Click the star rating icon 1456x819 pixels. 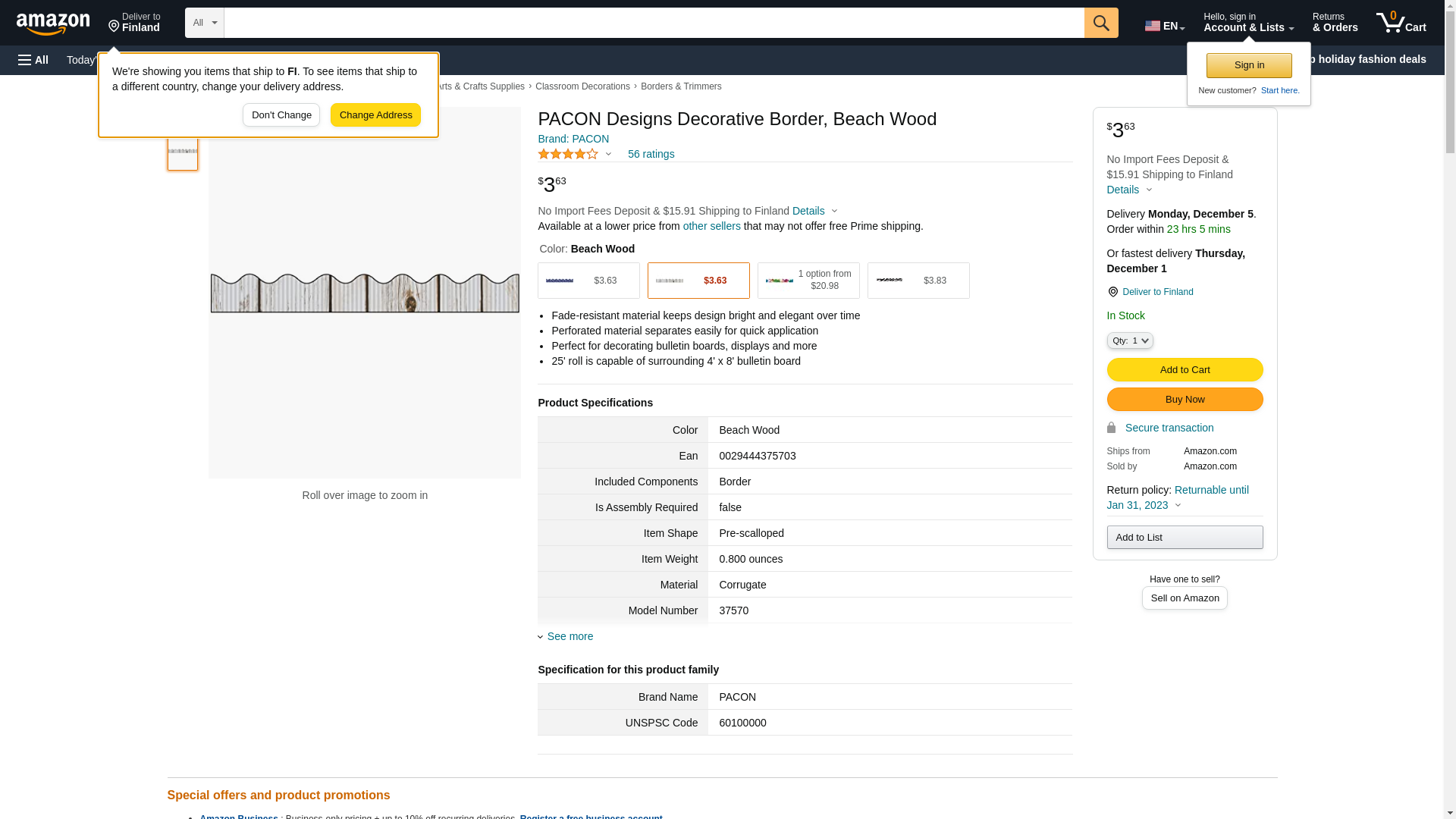click(568, 154)
